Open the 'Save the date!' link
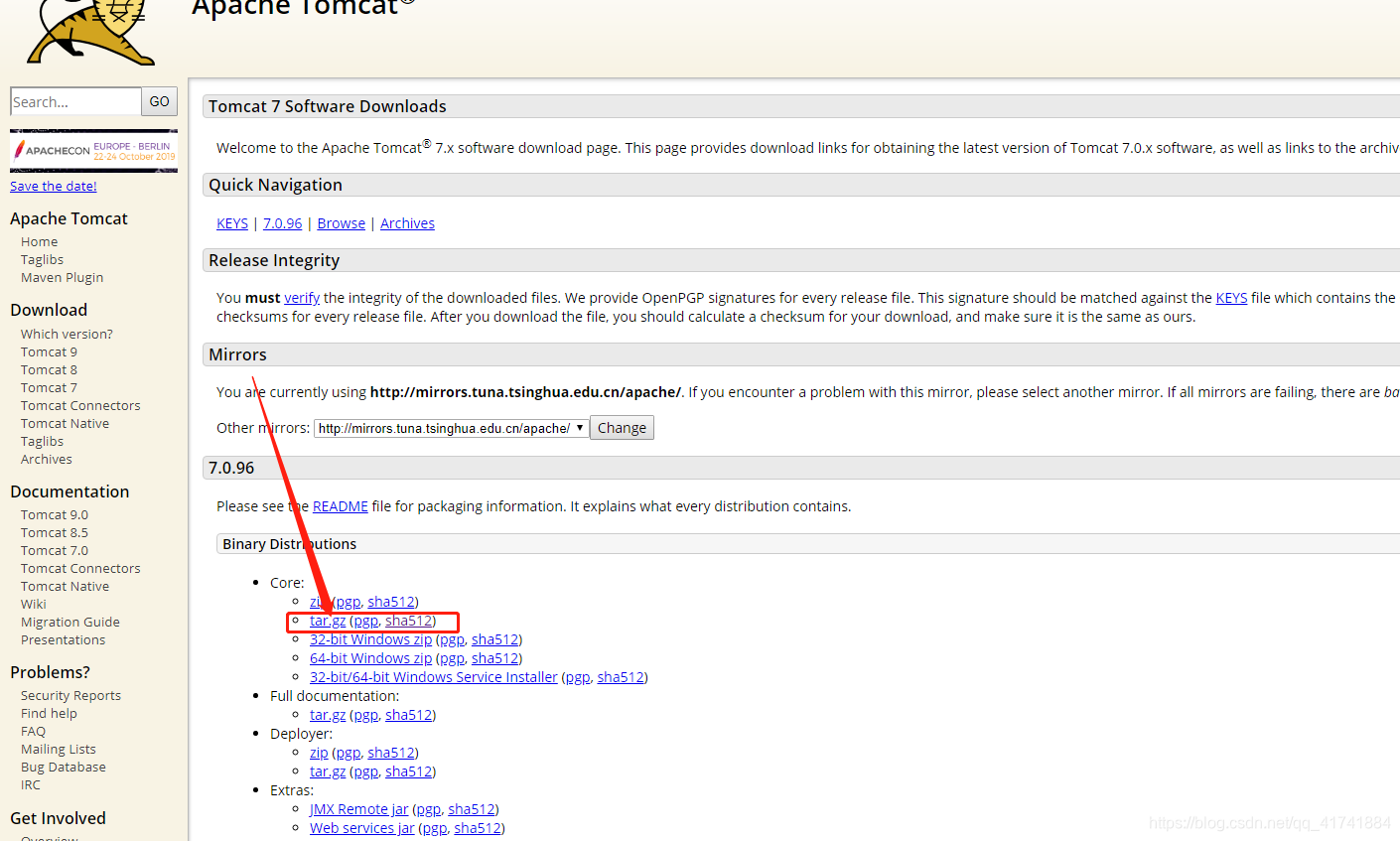 pos(54,186)
